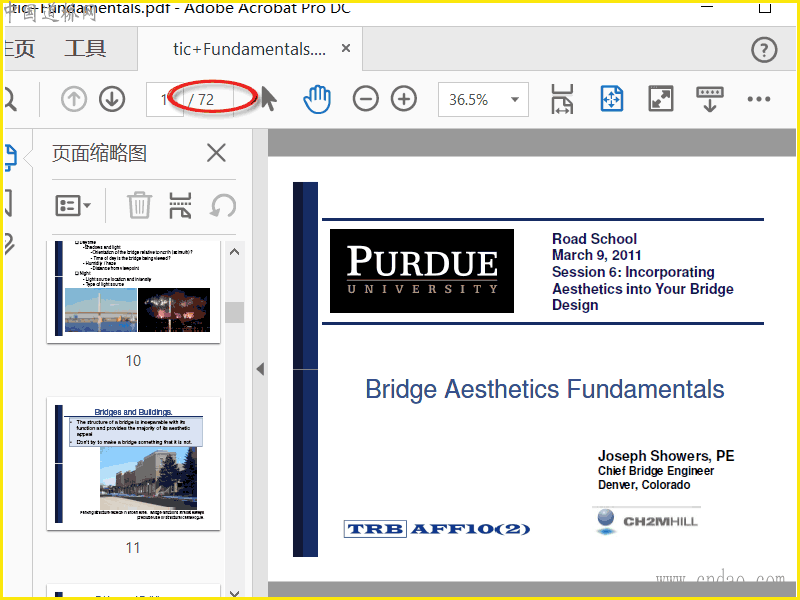Screen dimensions: 800x600
Task: Switch to the 工具 tab
Action: (85, 49)
